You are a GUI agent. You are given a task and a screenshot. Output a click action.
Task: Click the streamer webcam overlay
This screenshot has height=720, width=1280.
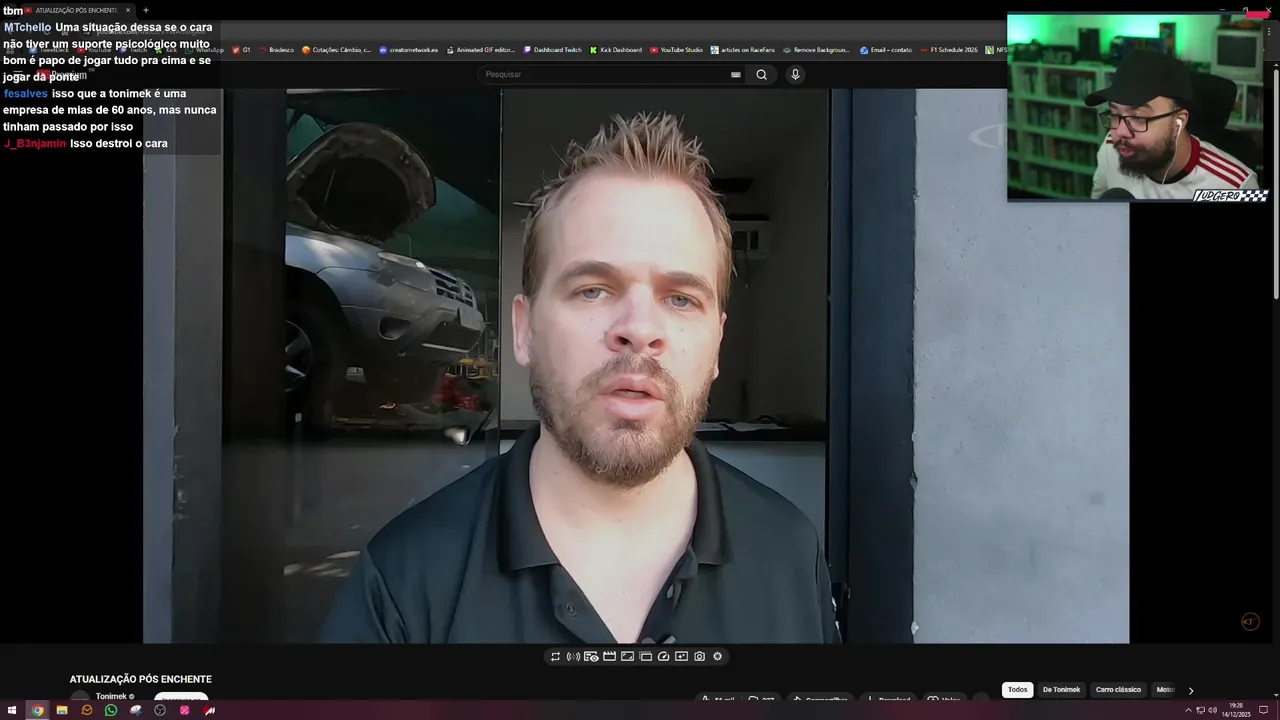[1137, 107]
